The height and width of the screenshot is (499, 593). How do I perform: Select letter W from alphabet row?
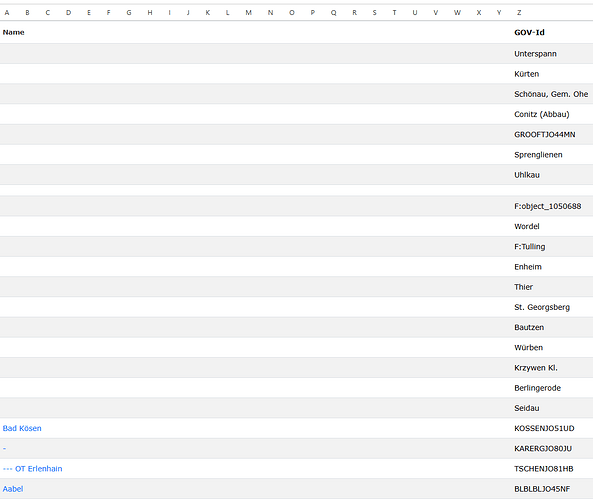457,12
